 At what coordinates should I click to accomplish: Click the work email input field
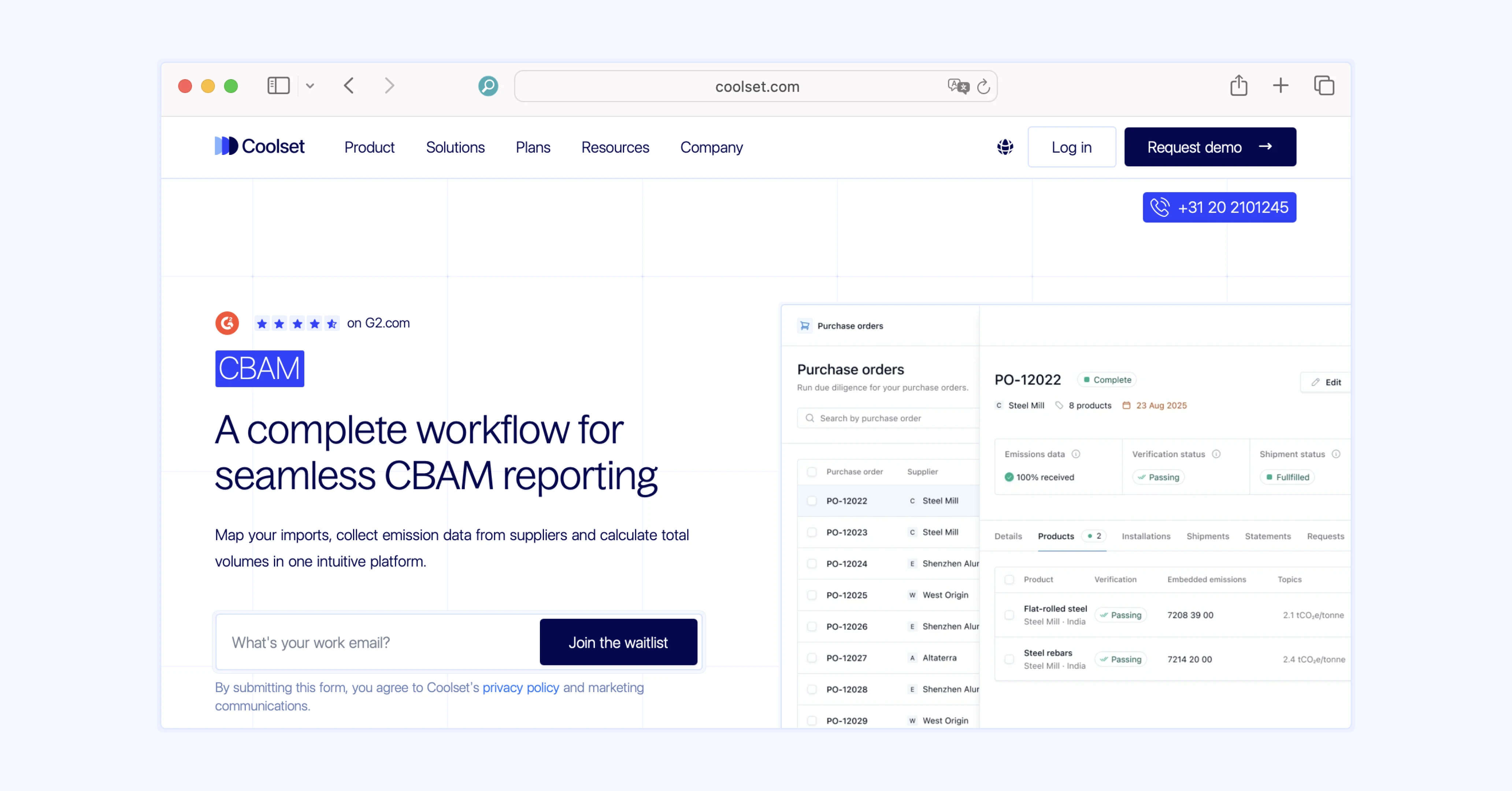point(378,642)
